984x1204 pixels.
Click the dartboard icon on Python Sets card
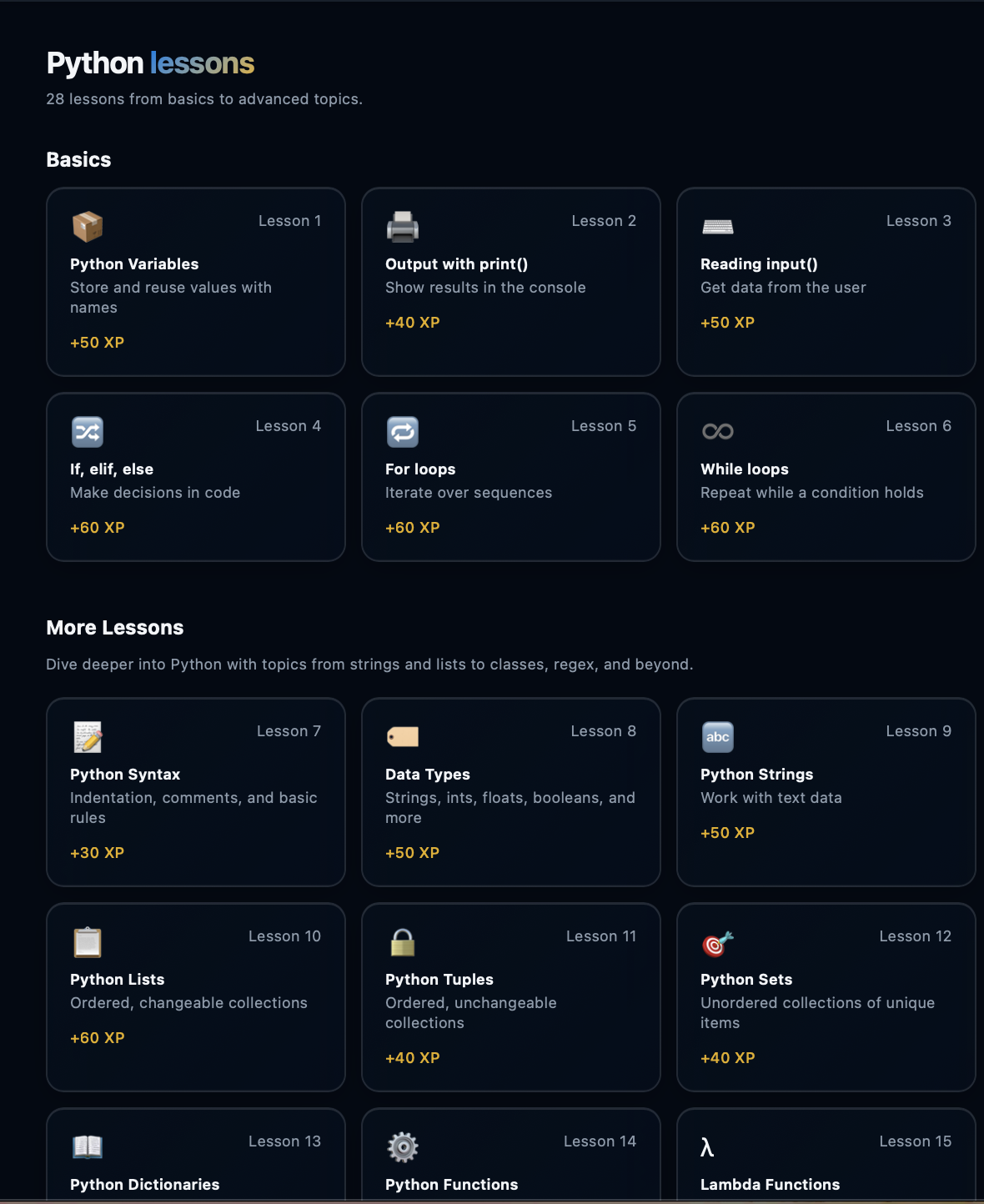point(718,942)
